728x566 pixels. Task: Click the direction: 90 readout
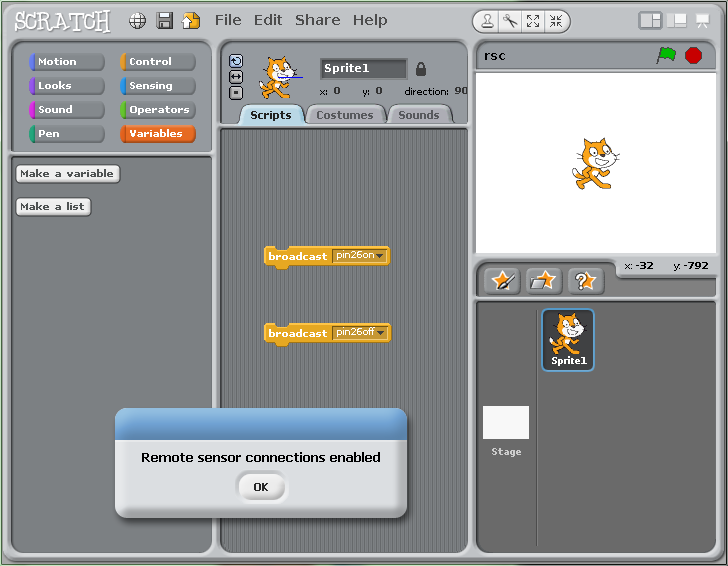click(x=436, y=91)
